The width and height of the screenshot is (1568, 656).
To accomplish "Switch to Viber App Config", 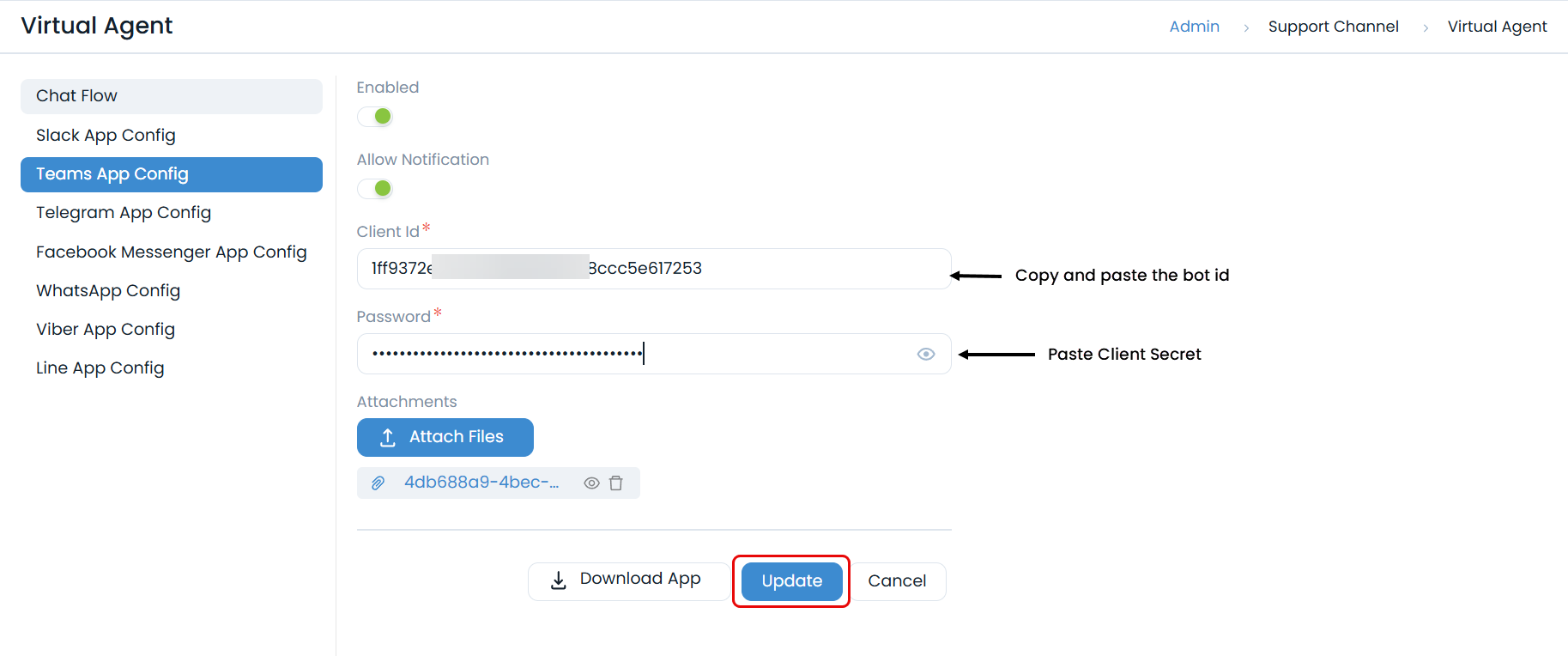I will (106, 330).
